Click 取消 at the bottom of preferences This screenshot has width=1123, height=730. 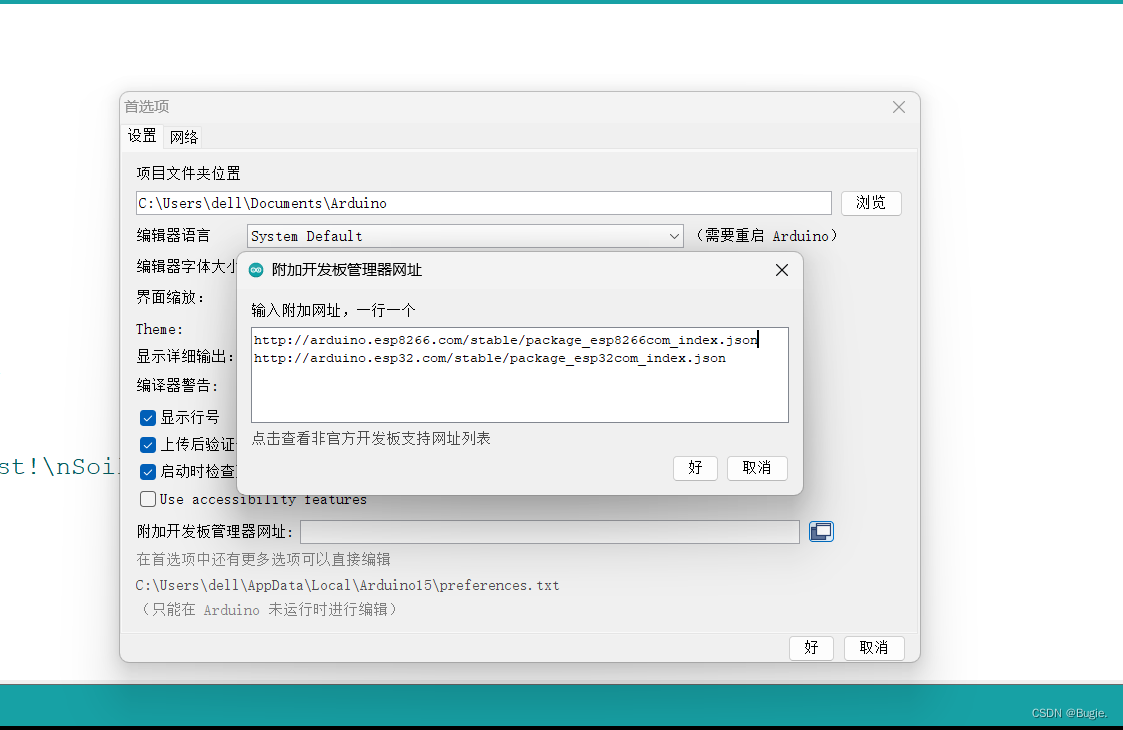(874, 648)
